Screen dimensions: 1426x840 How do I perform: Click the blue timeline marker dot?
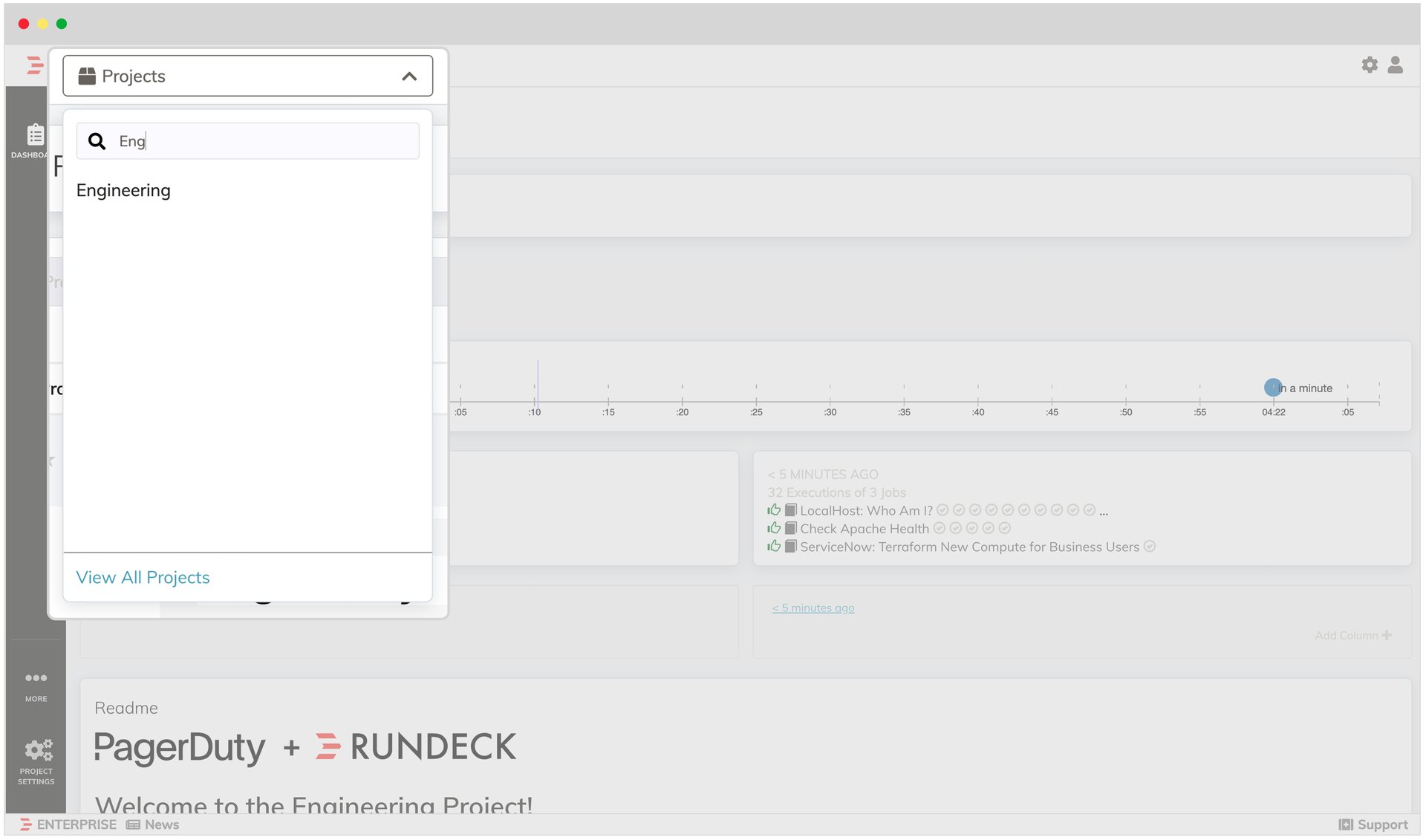(x=1272, y=388)
